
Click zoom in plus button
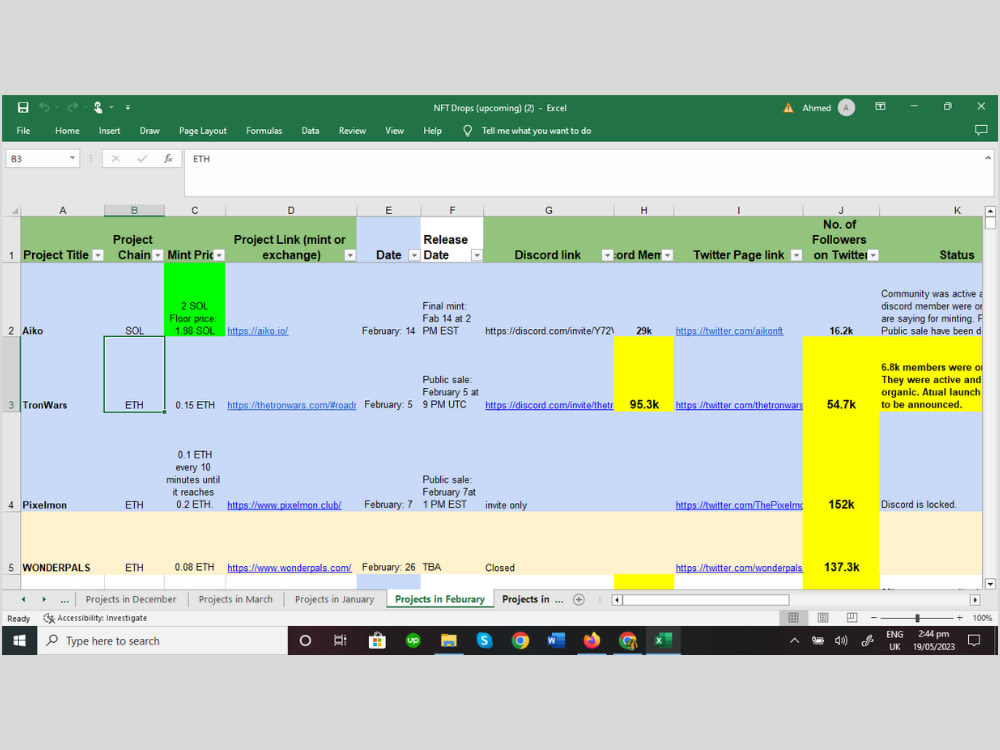(959, 618)
